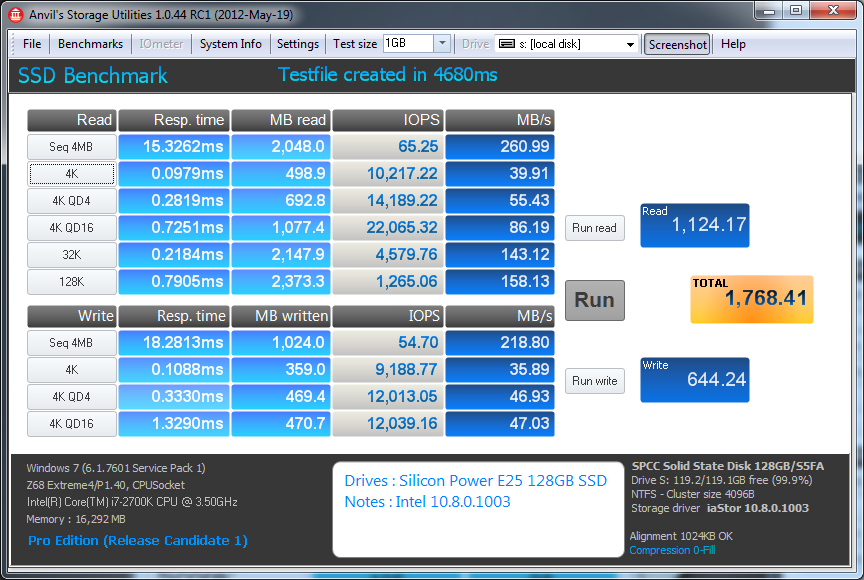
Task: Open the Benchmarks menu
Action: pos(90,44)
